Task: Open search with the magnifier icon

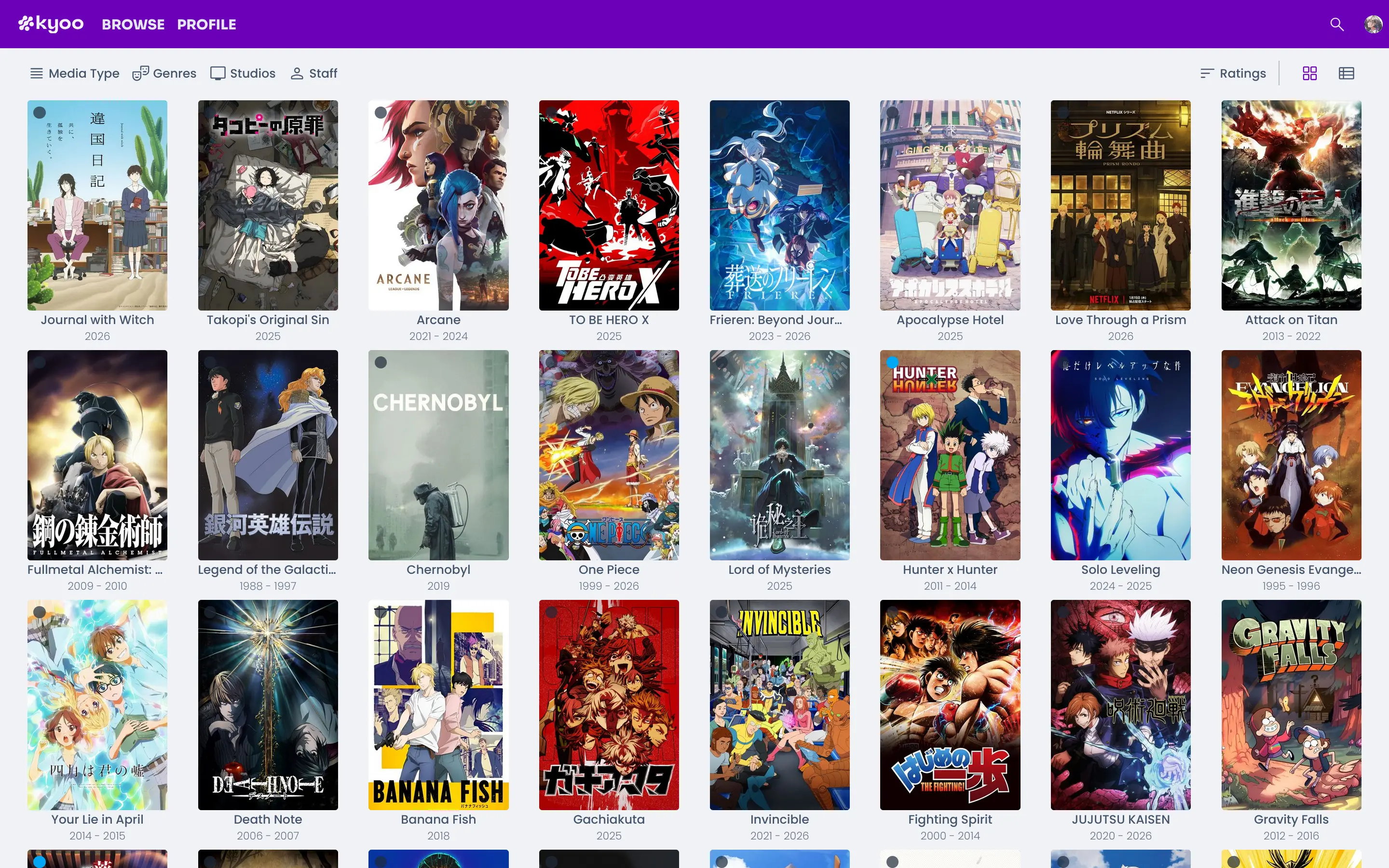Action: point(1337,24)
